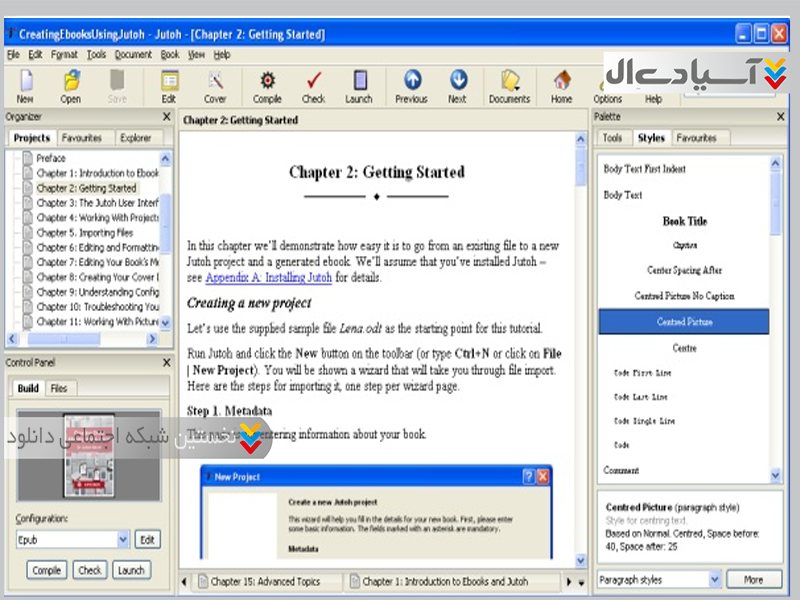800x600 pixels.
Task: Open the Format menu
Action: [64, 55]
